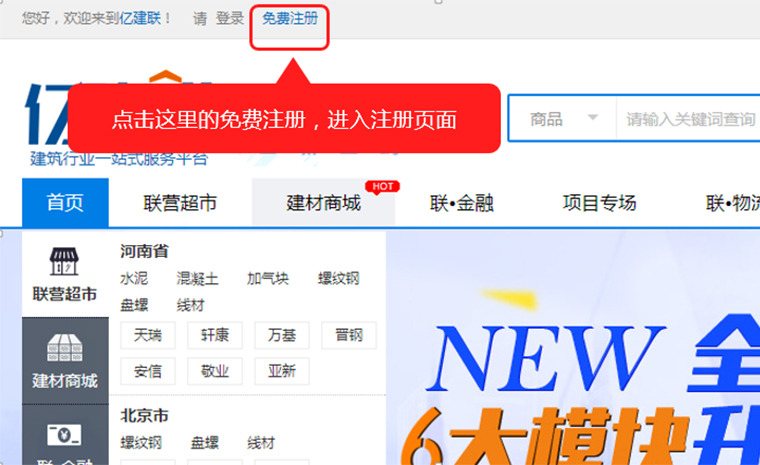Click the 登录 link in top bar

[x=229, y=18]
